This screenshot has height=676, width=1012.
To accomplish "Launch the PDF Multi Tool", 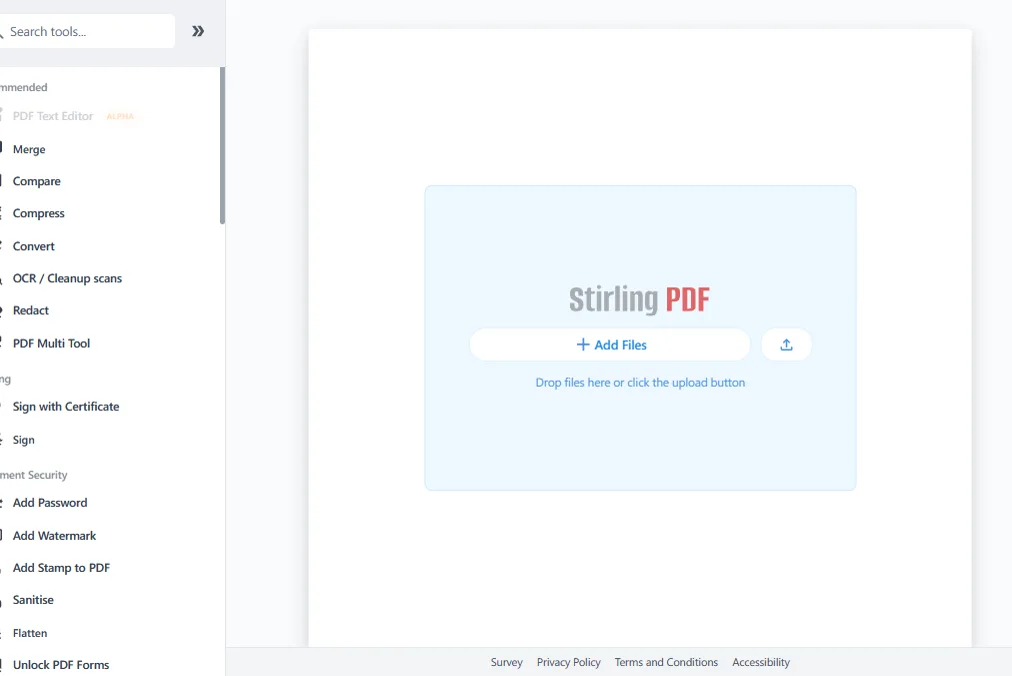I will [x=52, y=343].
